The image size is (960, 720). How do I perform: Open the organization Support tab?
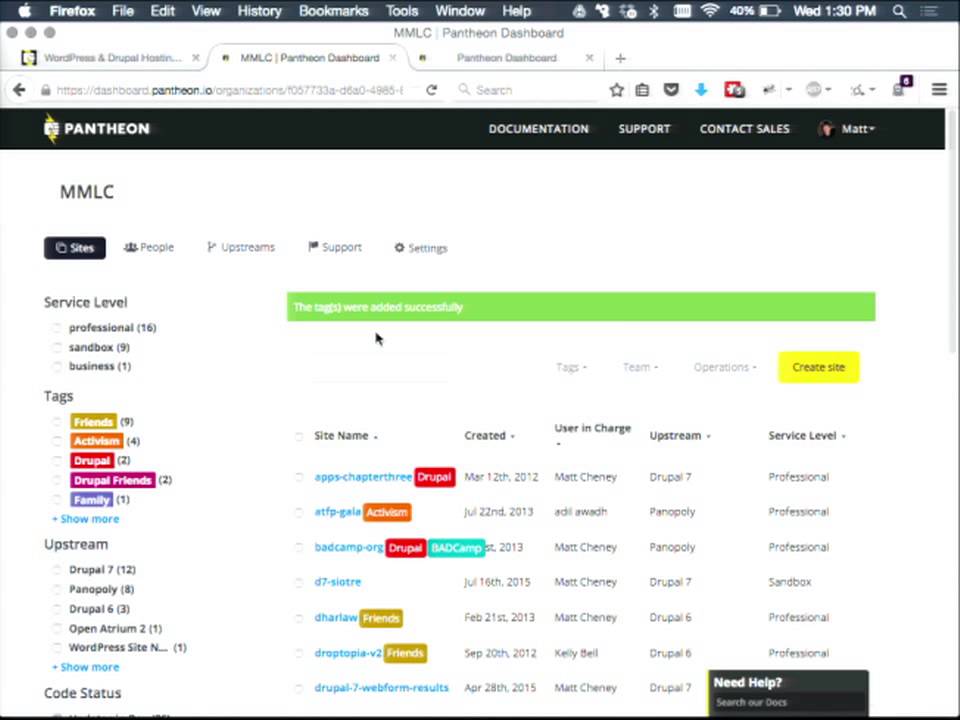coord(335,247)
